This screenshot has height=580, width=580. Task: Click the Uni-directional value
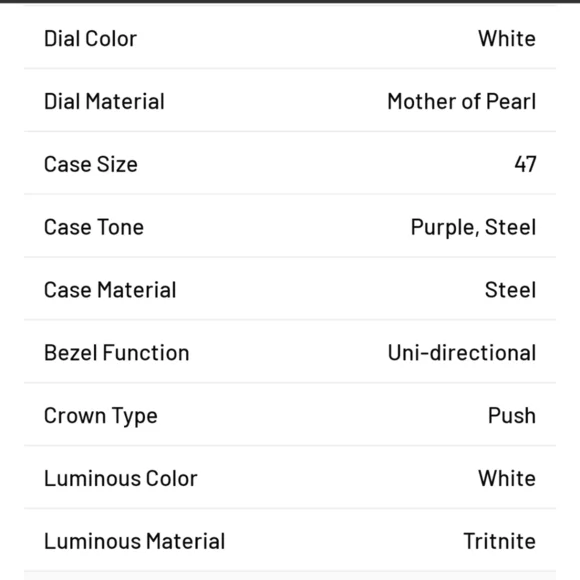[x=462, y=353]
